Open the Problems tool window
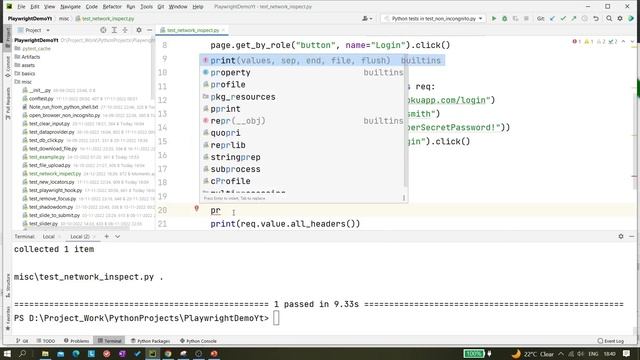This screenshot has height=360, width=640. pos(76,340)
